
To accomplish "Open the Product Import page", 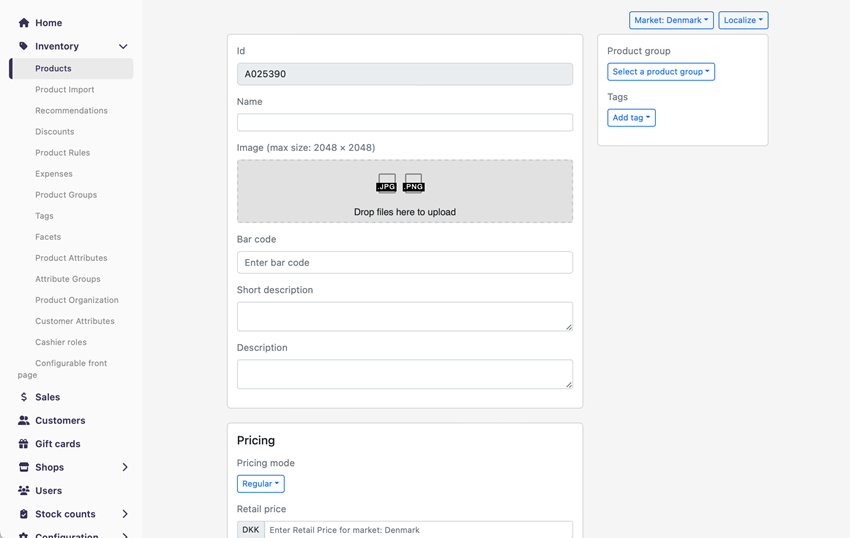I will pos(65,90).
